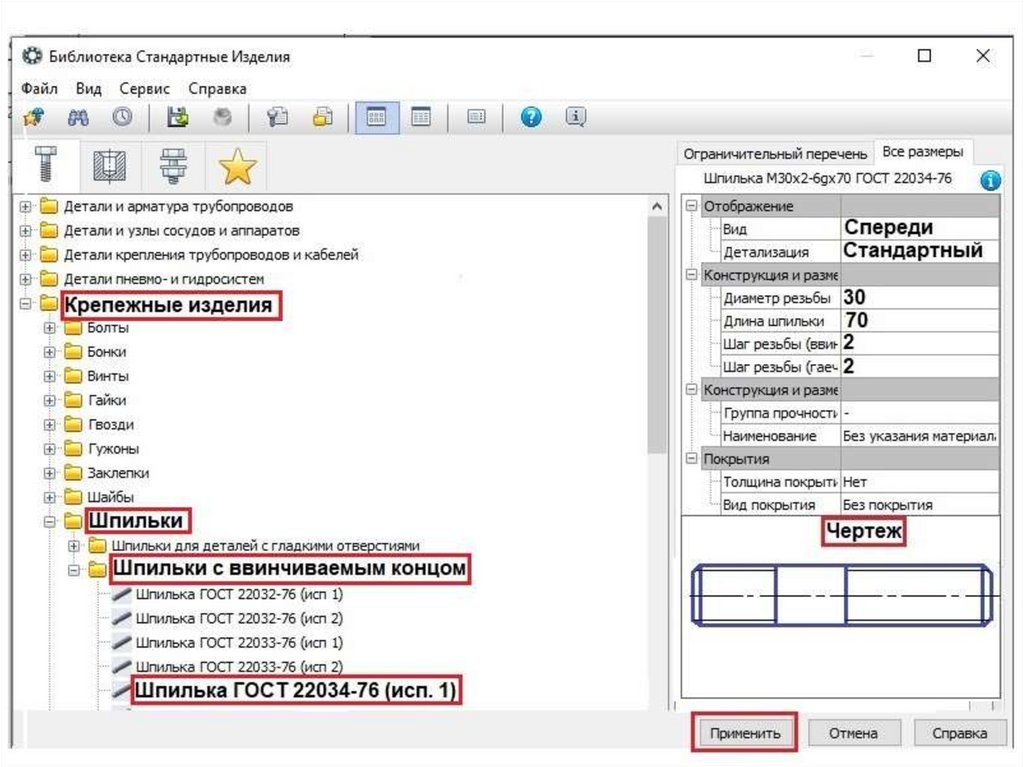Screen dimensions: 1024x767
Task: Select Шпилька ГОСТ 22032-76 (исп 1) item
Action: (x=238, y=594)
